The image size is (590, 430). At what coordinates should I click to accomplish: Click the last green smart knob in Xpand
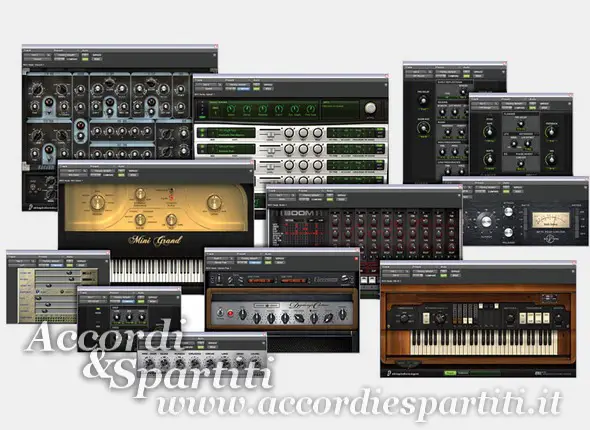click(311, 110)
